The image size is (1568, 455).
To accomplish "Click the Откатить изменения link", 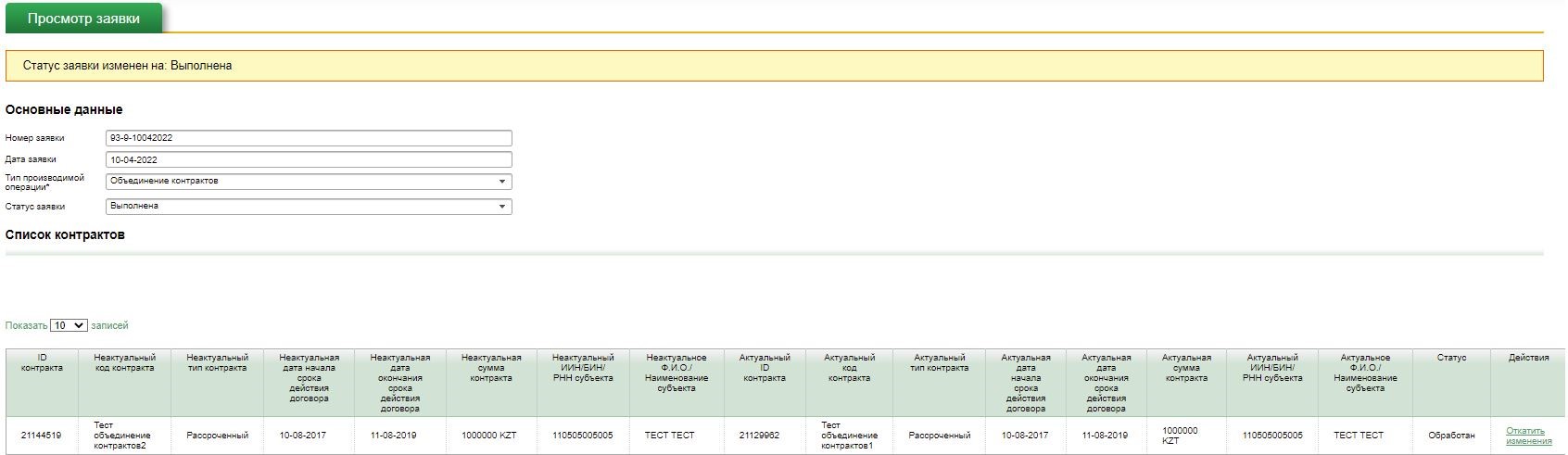I will (x=1528, y=436).
